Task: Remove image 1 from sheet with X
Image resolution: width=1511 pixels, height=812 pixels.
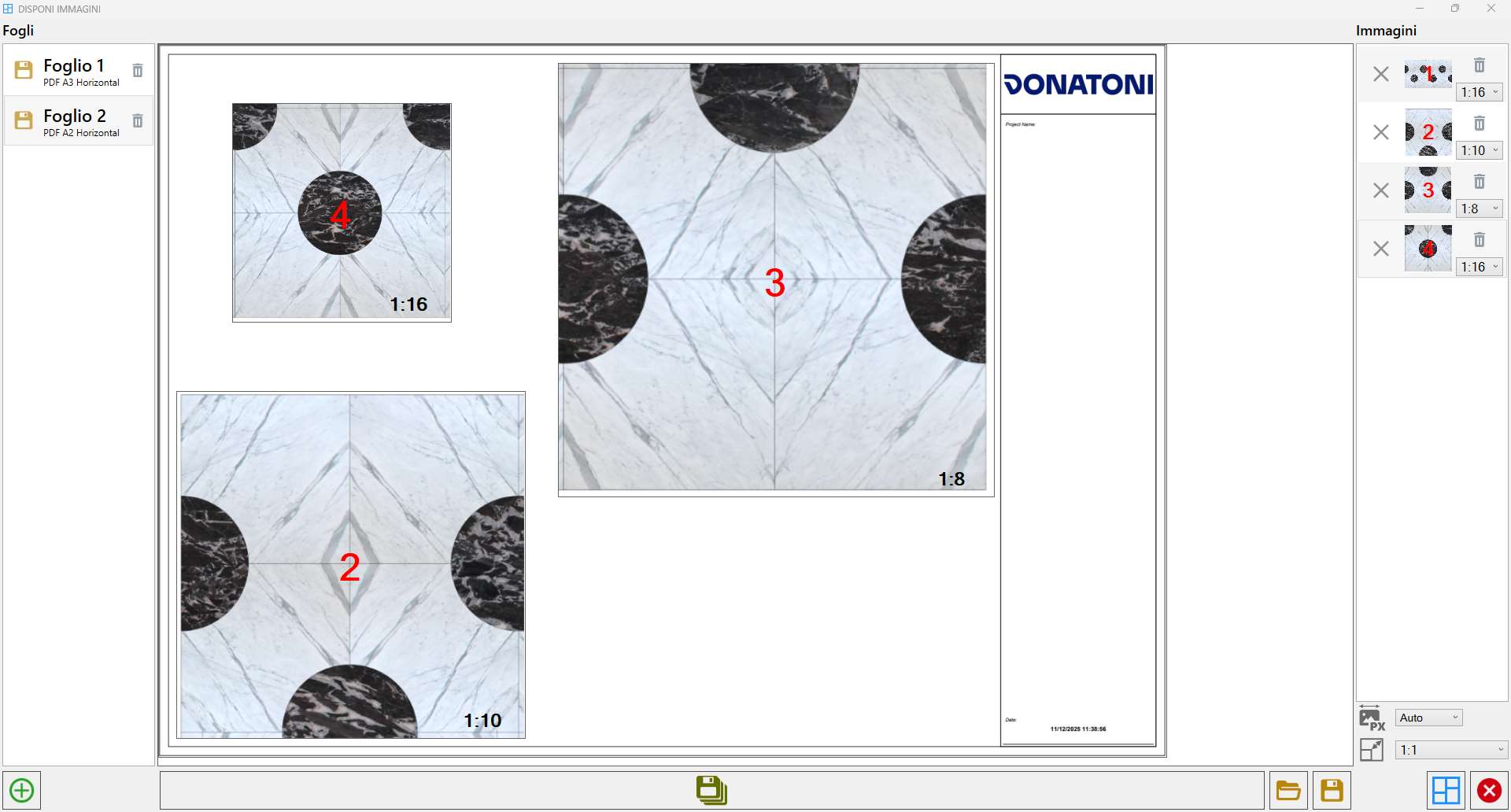Action: 1381,74
